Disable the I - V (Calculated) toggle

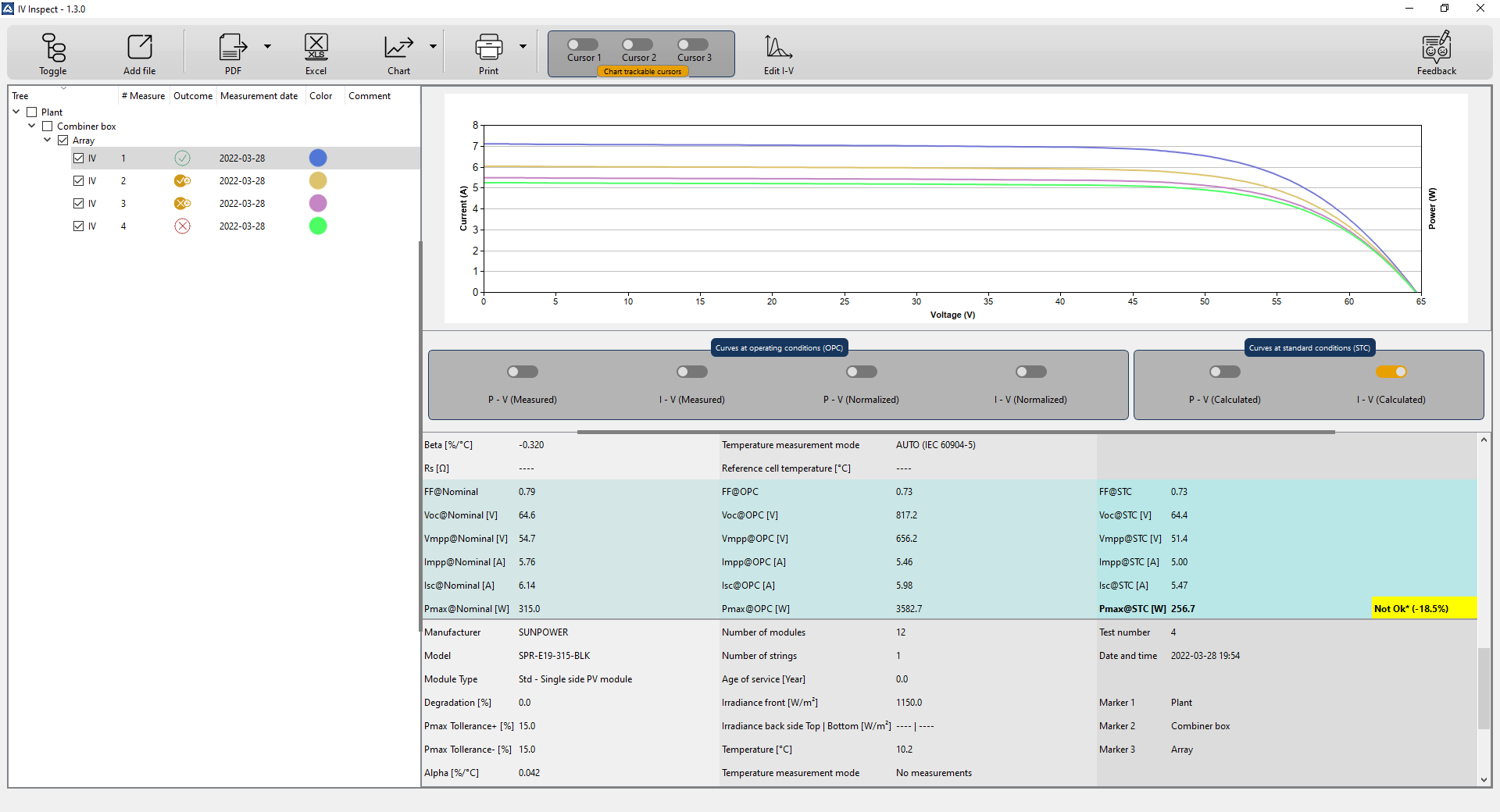pos(1391,372)
